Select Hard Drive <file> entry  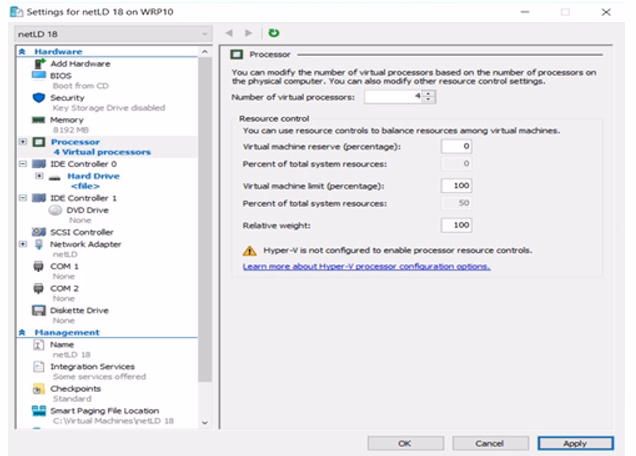93,181
